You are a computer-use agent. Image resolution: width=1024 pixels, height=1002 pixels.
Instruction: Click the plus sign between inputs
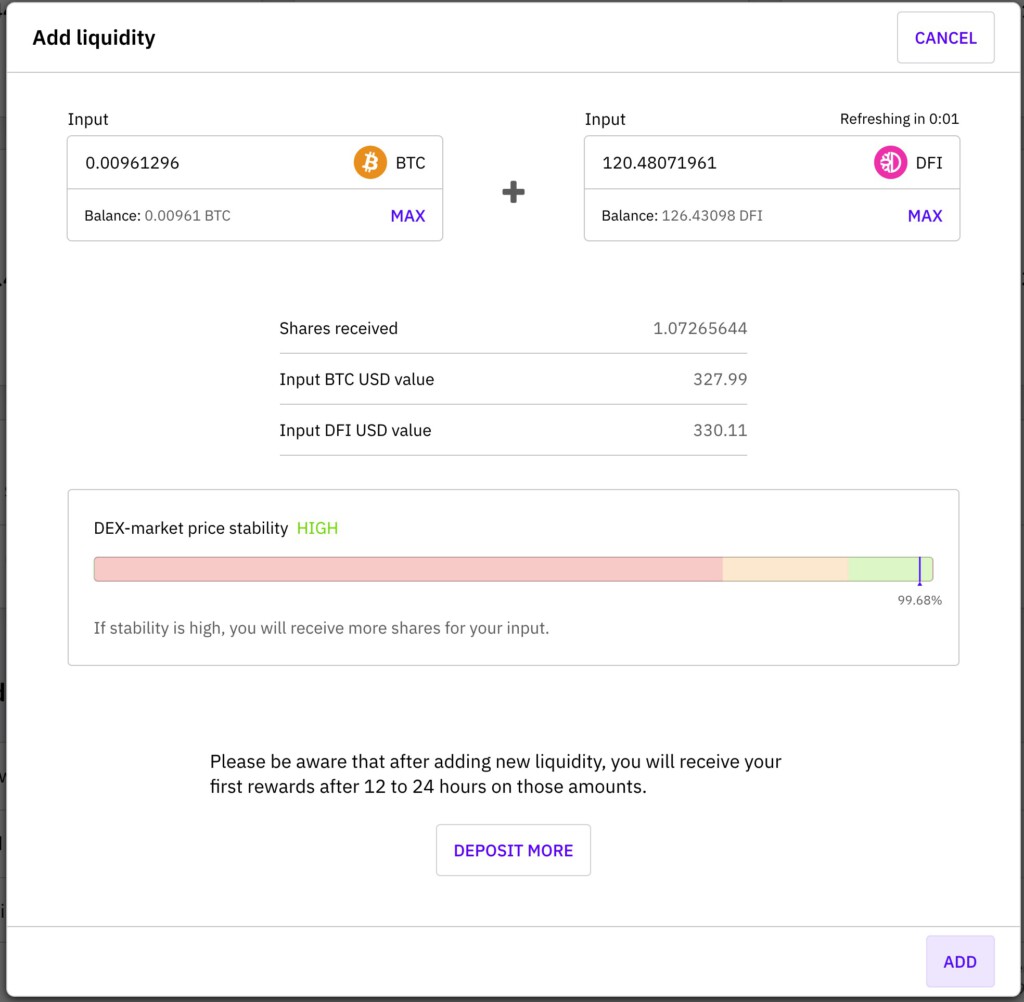(x=513, y=192)
